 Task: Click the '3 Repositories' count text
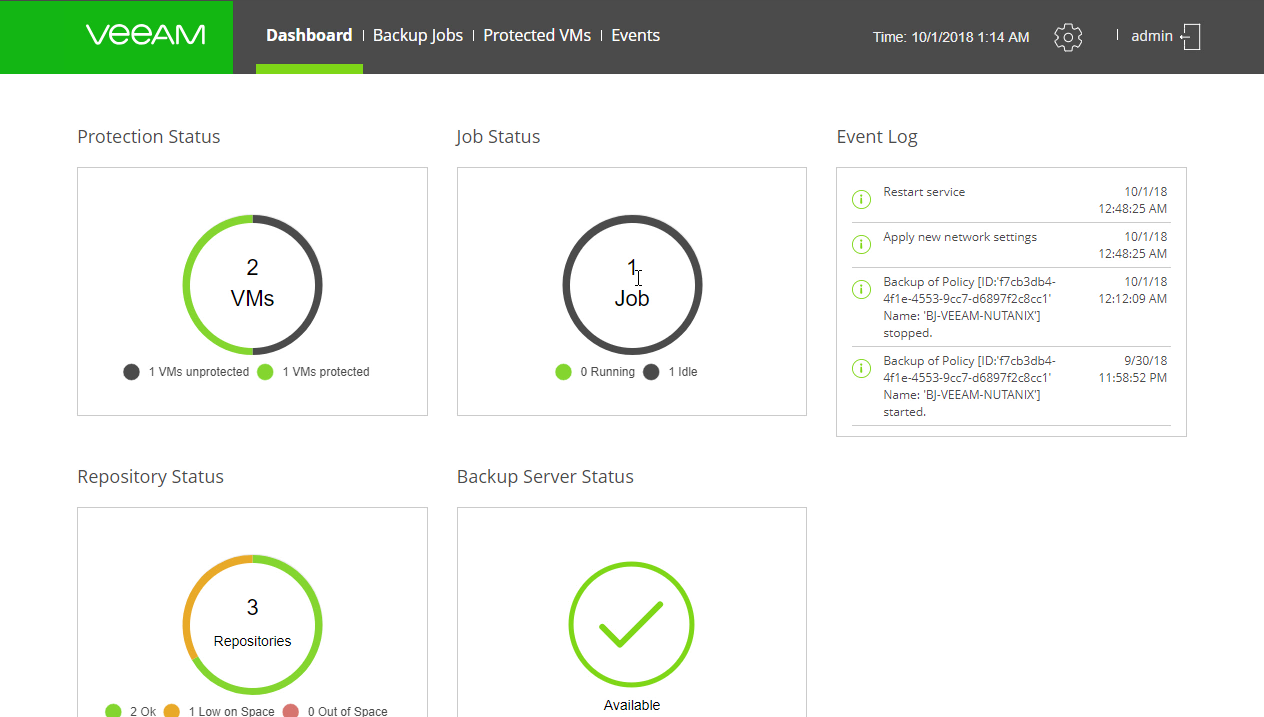click(252, 622)
